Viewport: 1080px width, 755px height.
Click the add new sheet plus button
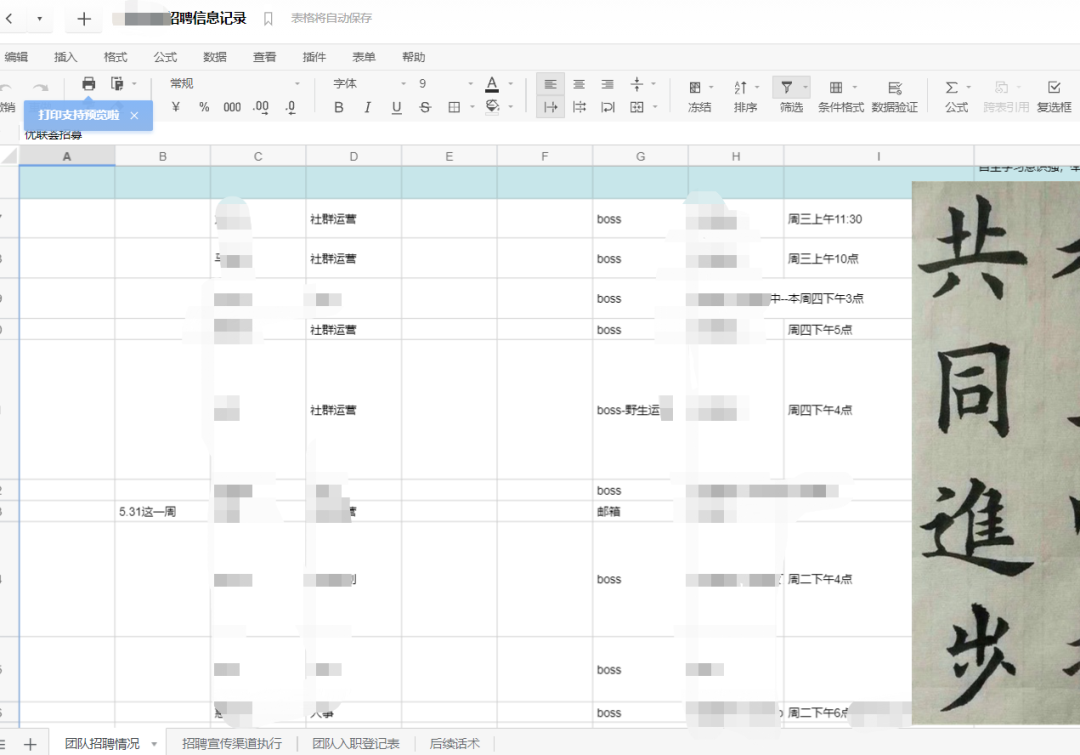click(30, 744)
